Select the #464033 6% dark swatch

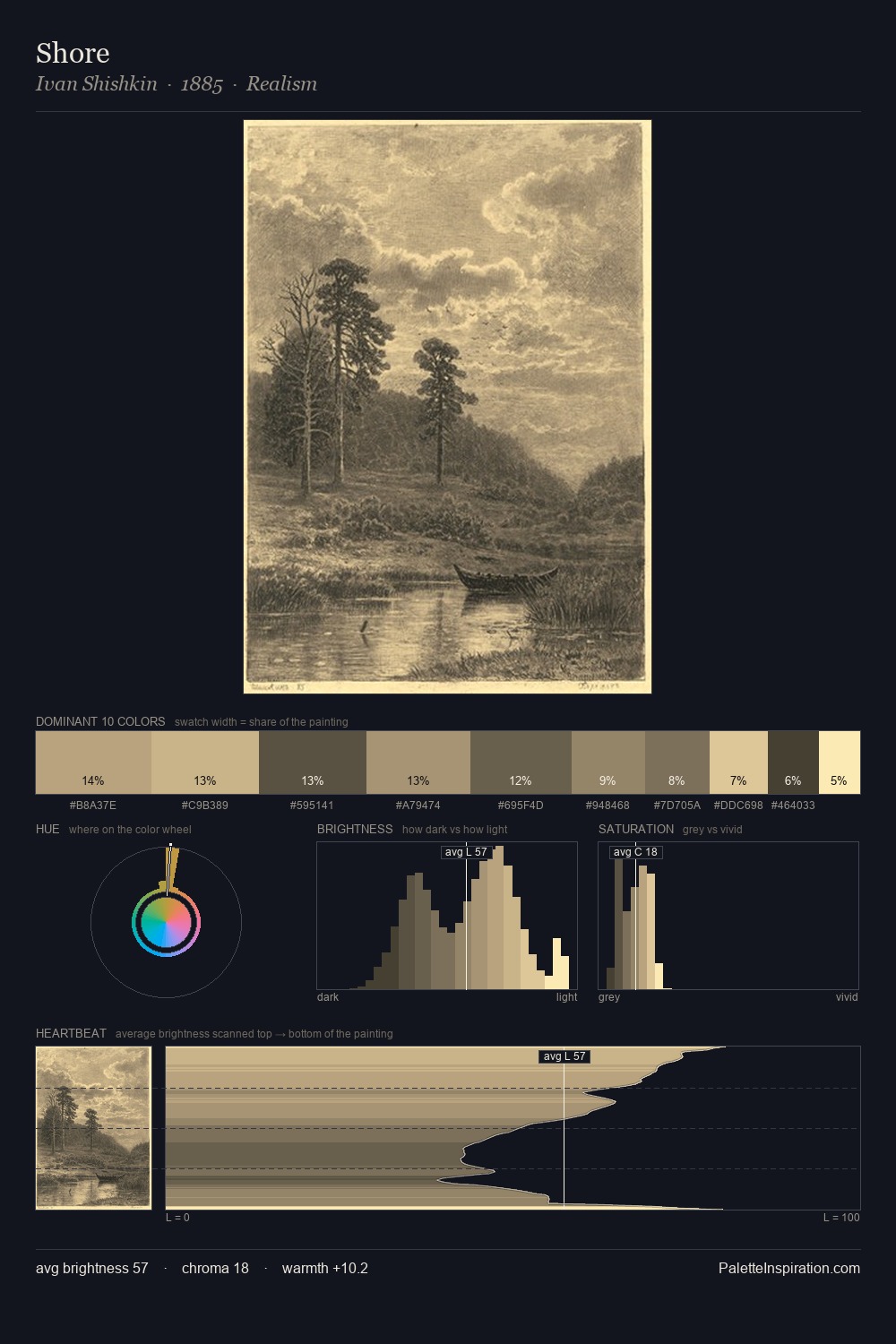point(793,762)
